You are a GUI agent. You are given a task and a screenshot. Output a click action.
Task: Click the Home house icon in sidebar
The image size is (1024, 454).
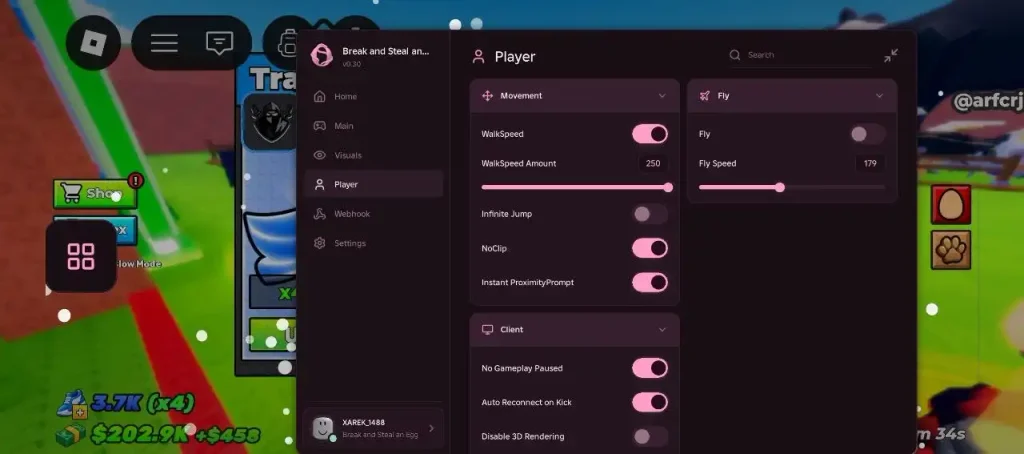319,97
